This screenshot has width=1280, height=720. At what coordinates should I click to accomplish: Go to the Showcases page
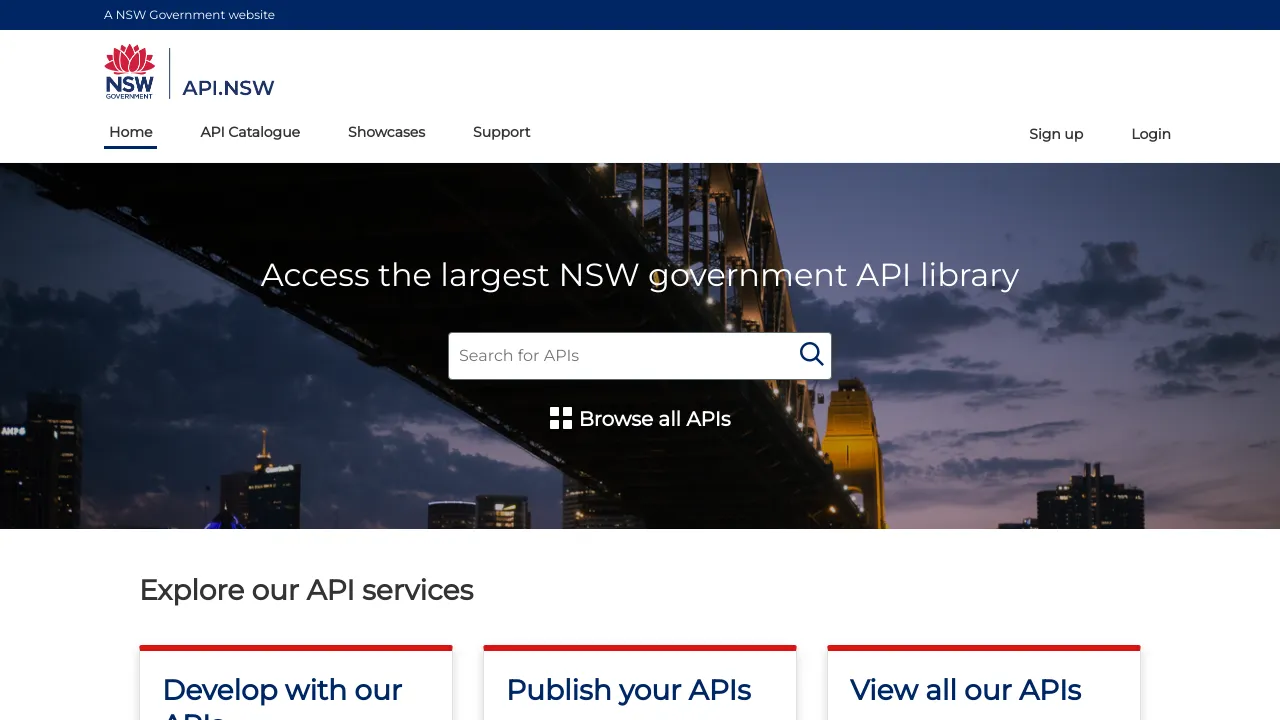(387, 132)
